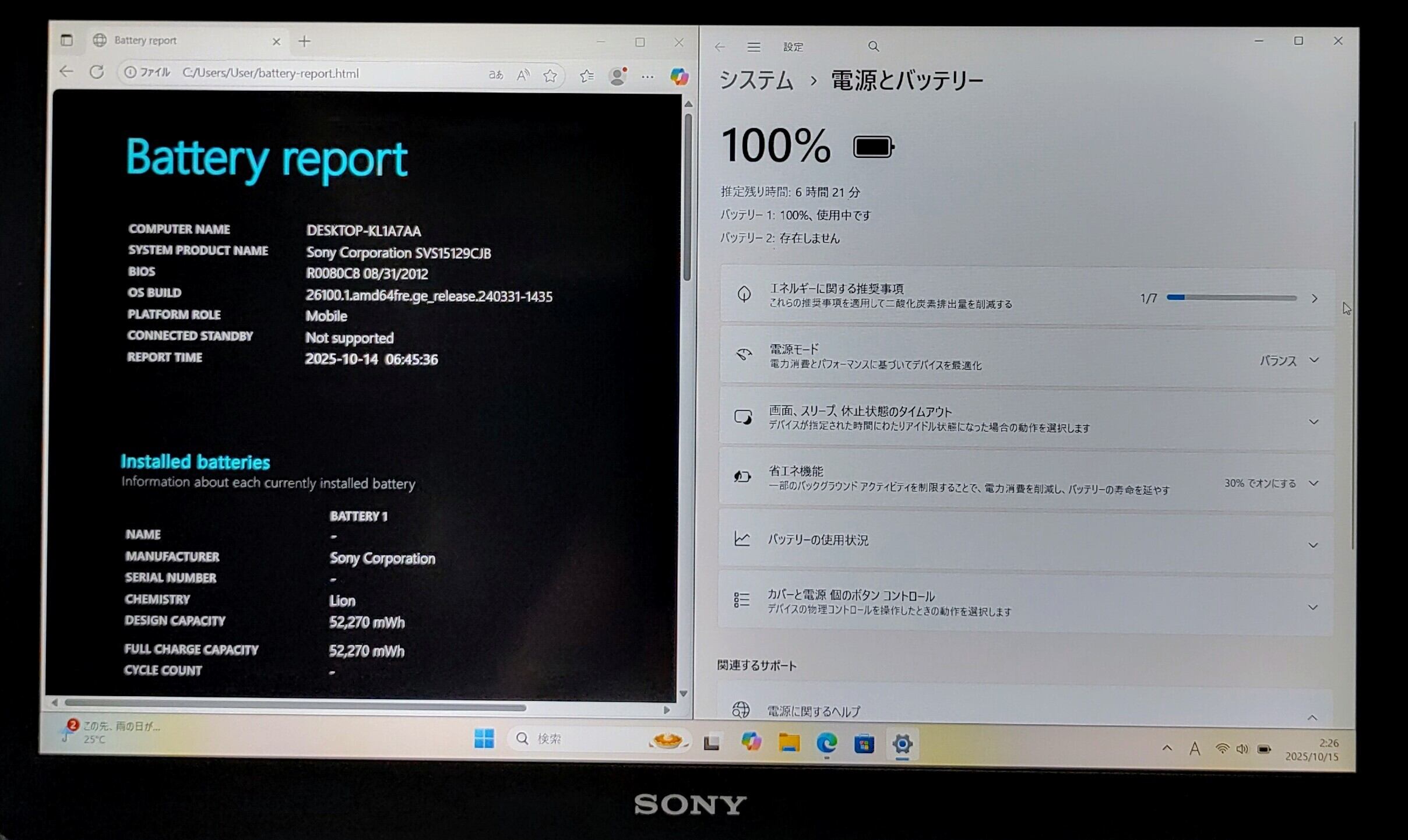The image size is (1408, 840).
Task: Add page to favorites star icon
Action: pos(550,76)
